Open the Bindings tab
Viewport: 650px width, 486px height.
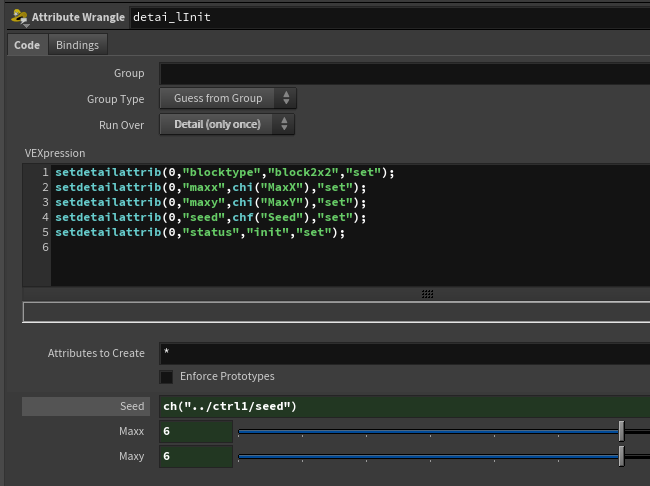pyautogui.click(x=78, y=45)
